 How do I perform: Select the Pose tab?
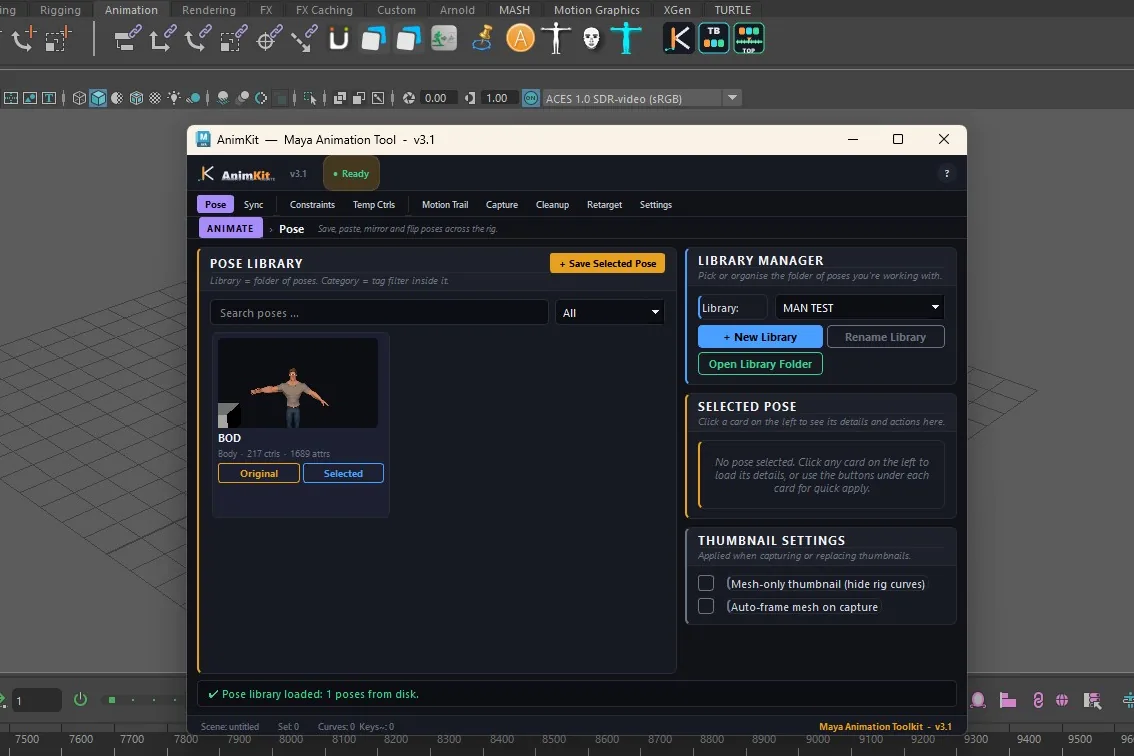[216, 205]
